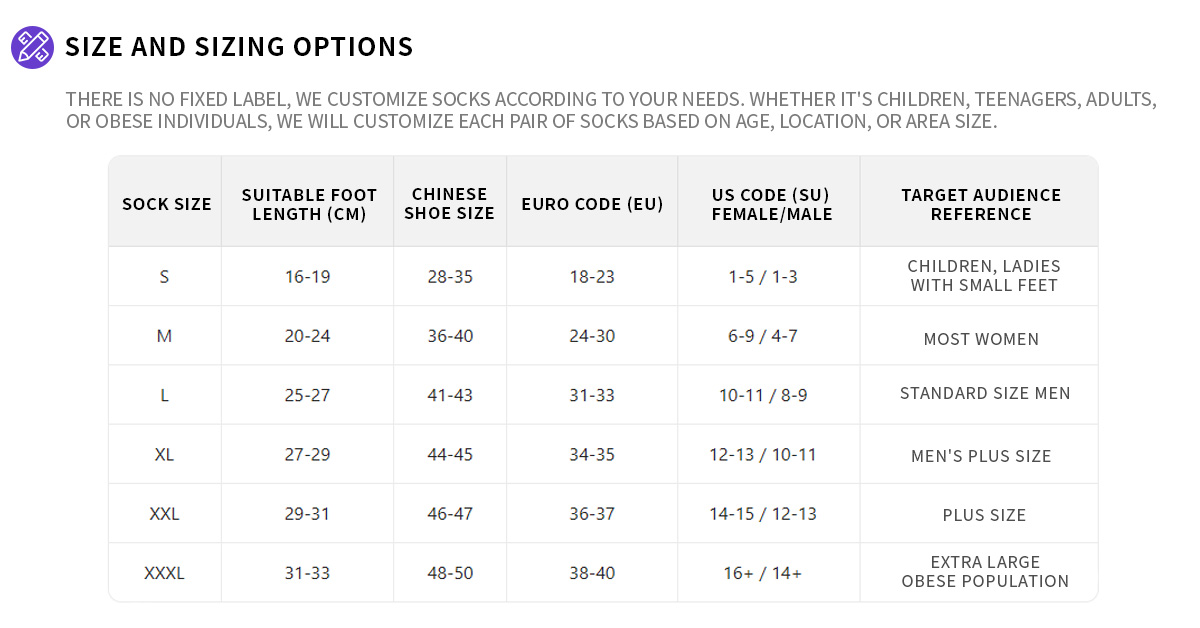Viewport: 1200px width, 628px height.
Task: Click the XL sock size cell
Action: tap(164, 454)
